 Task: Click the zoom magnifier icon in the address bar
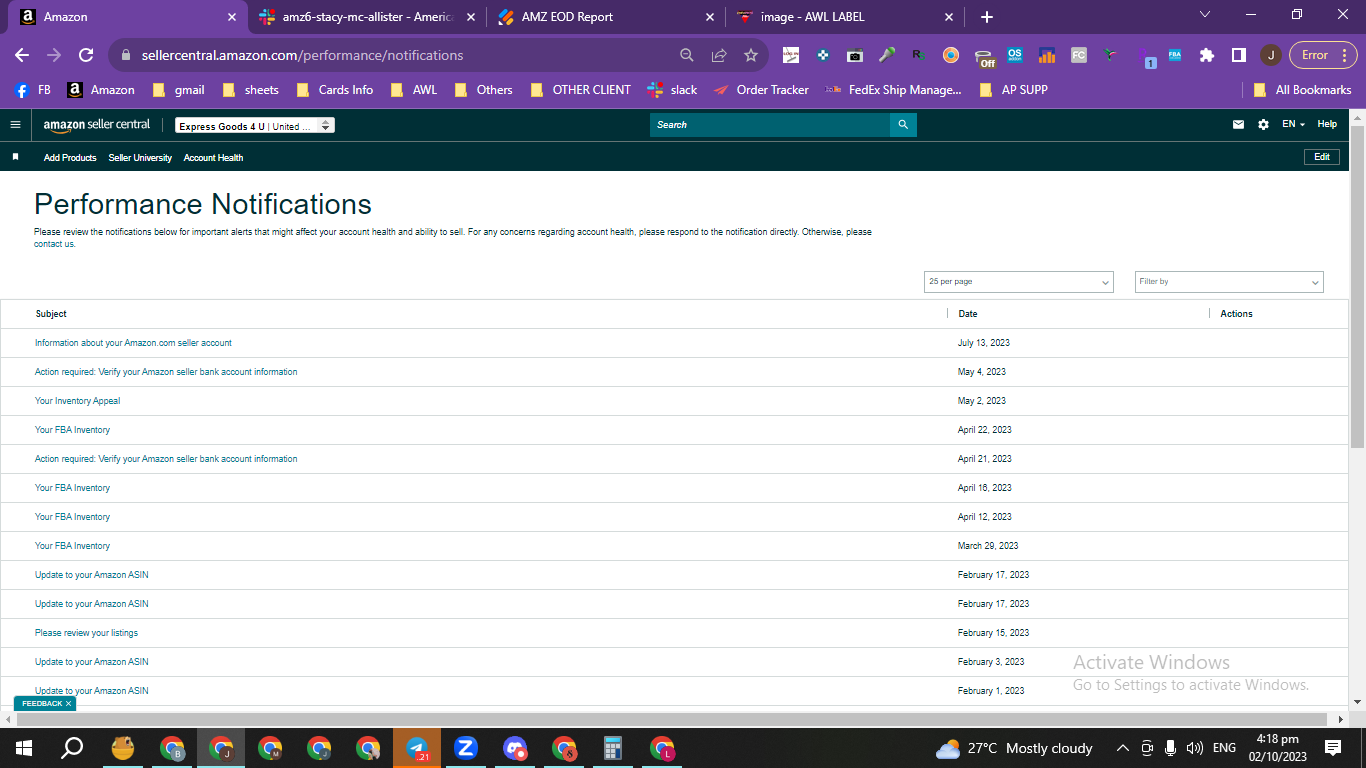[686, 55]
